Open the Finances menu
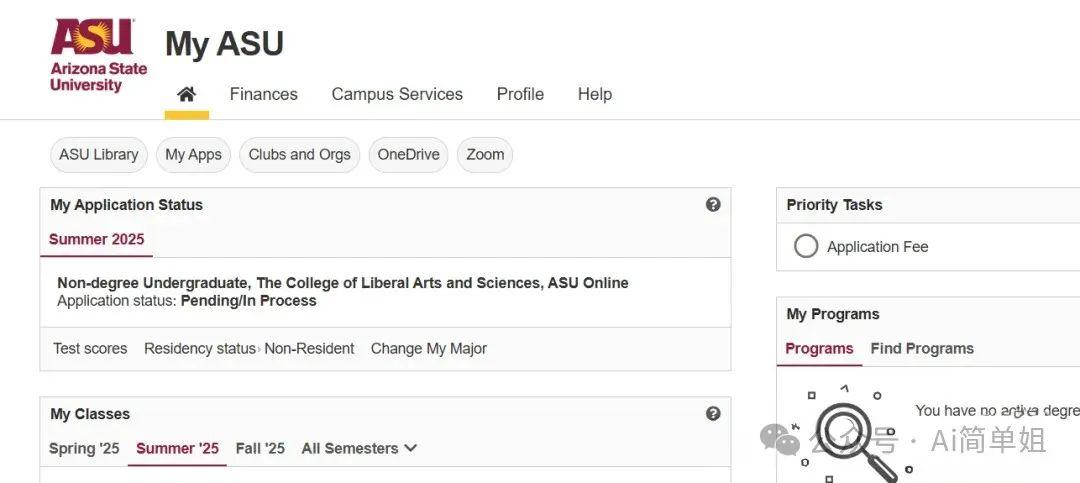This screenshot has height=483, width=1080. tap(264, 94)
